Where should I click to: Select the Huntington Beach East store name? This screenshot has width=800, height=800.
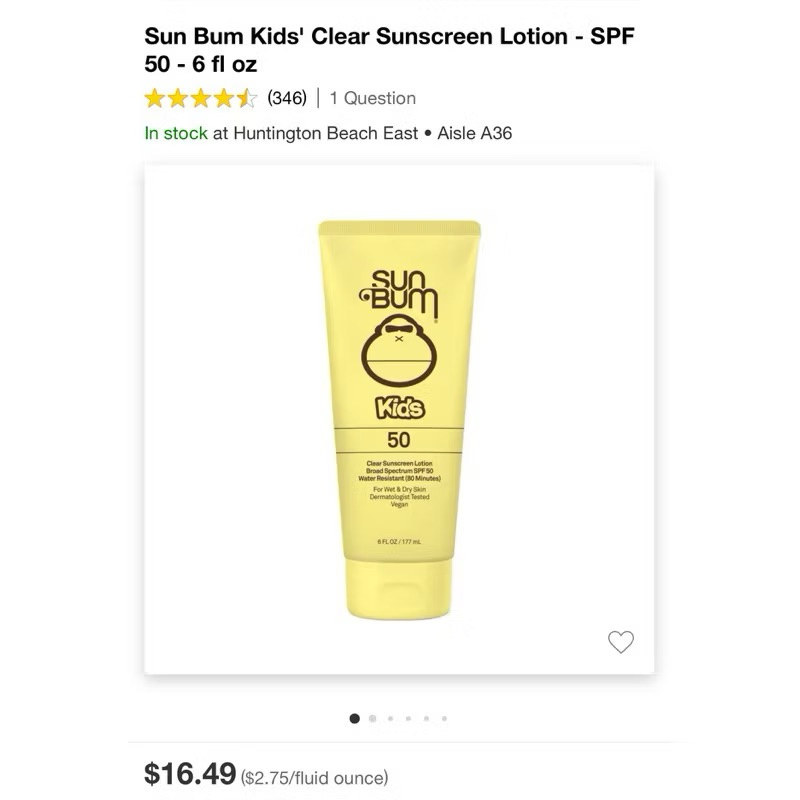[326, 133]
